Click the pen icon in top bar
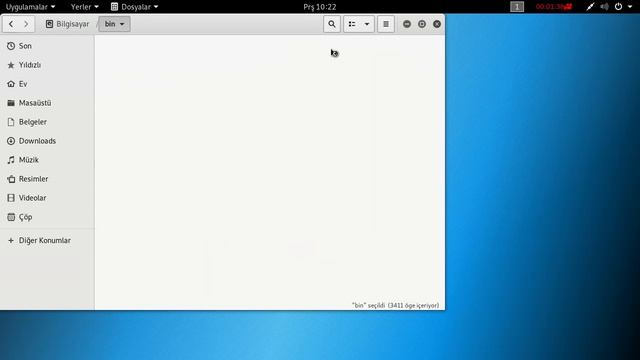Viewport: 640px width, 360px height. [x=590, y=7]
